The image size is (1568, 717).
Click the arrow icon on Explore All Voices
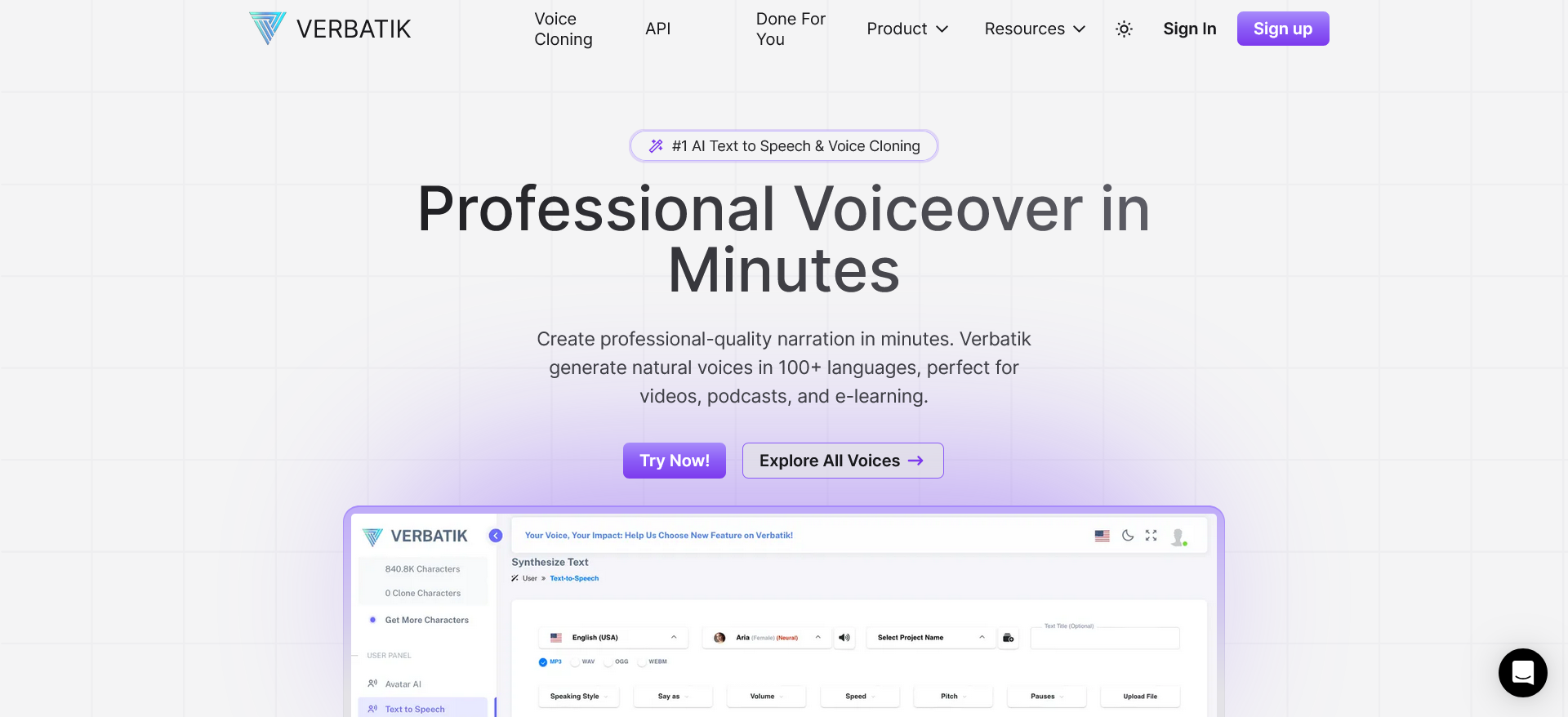(x=916, y=461)
